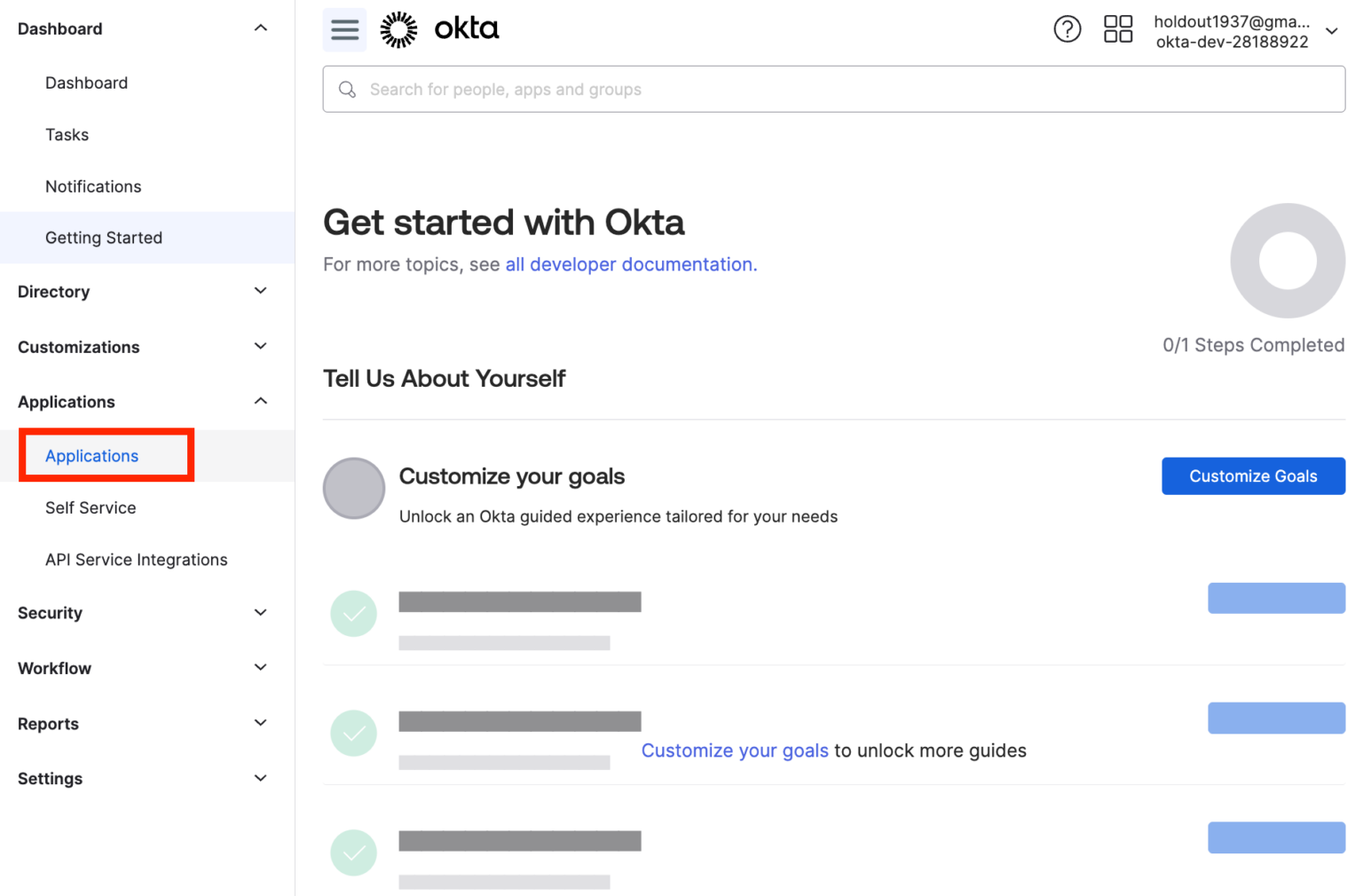
Task: Open the all developer documentation link
Action: 628,264
